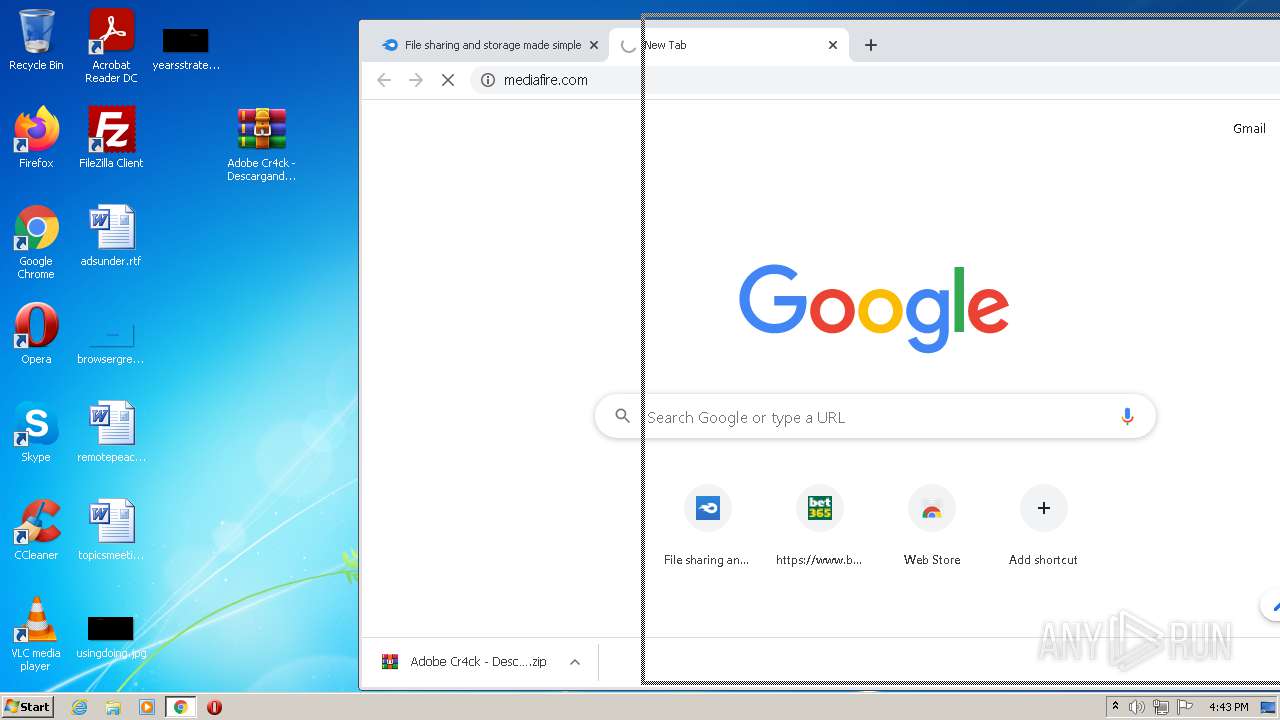Open the File sharing shortcut tile

coord(707,526)
